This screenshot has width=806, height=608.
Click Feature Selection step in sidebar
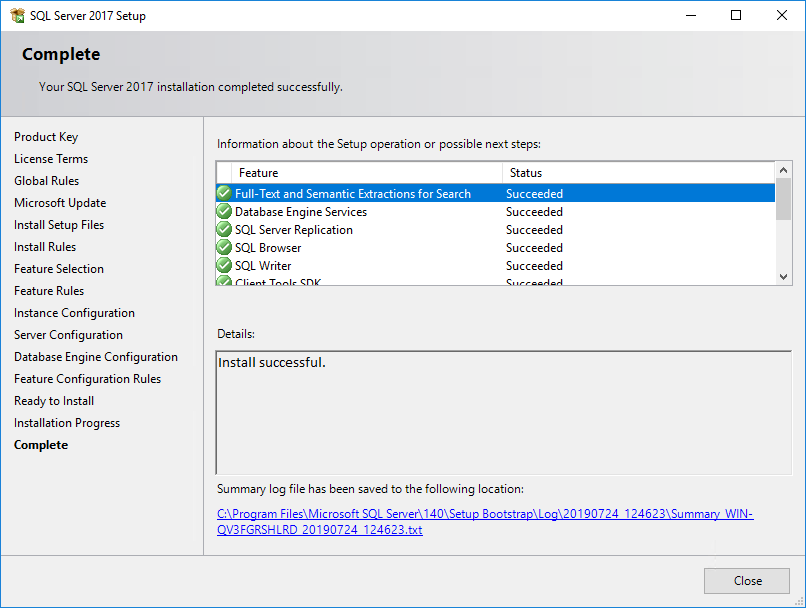pos(59,269)
